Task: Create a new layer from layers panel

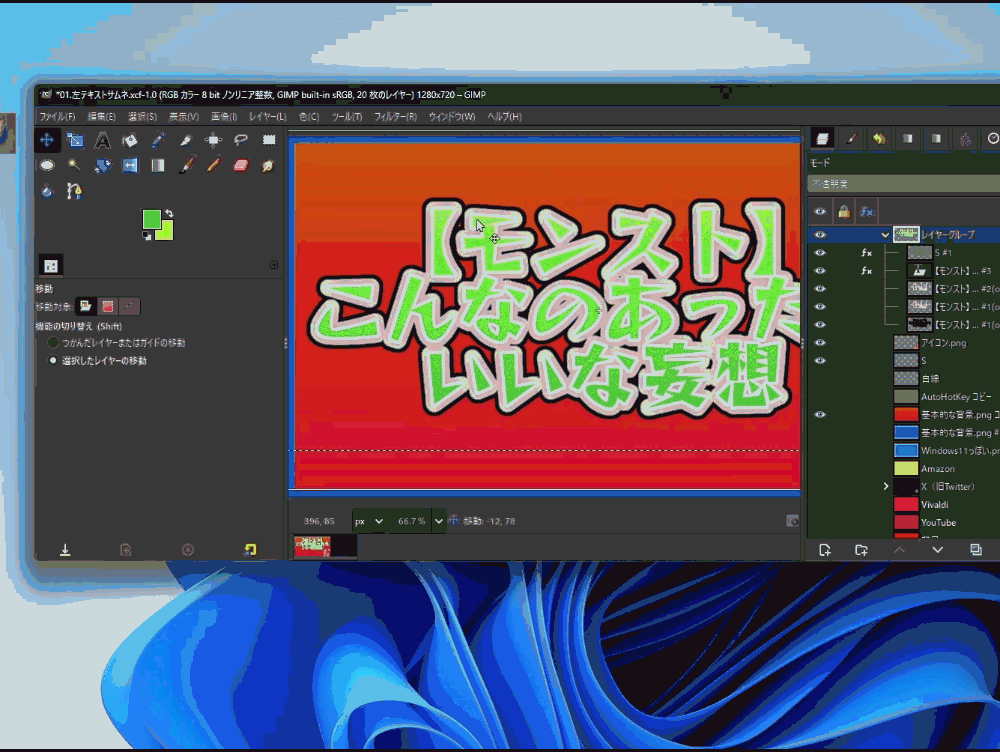Action: click(825, 550)
